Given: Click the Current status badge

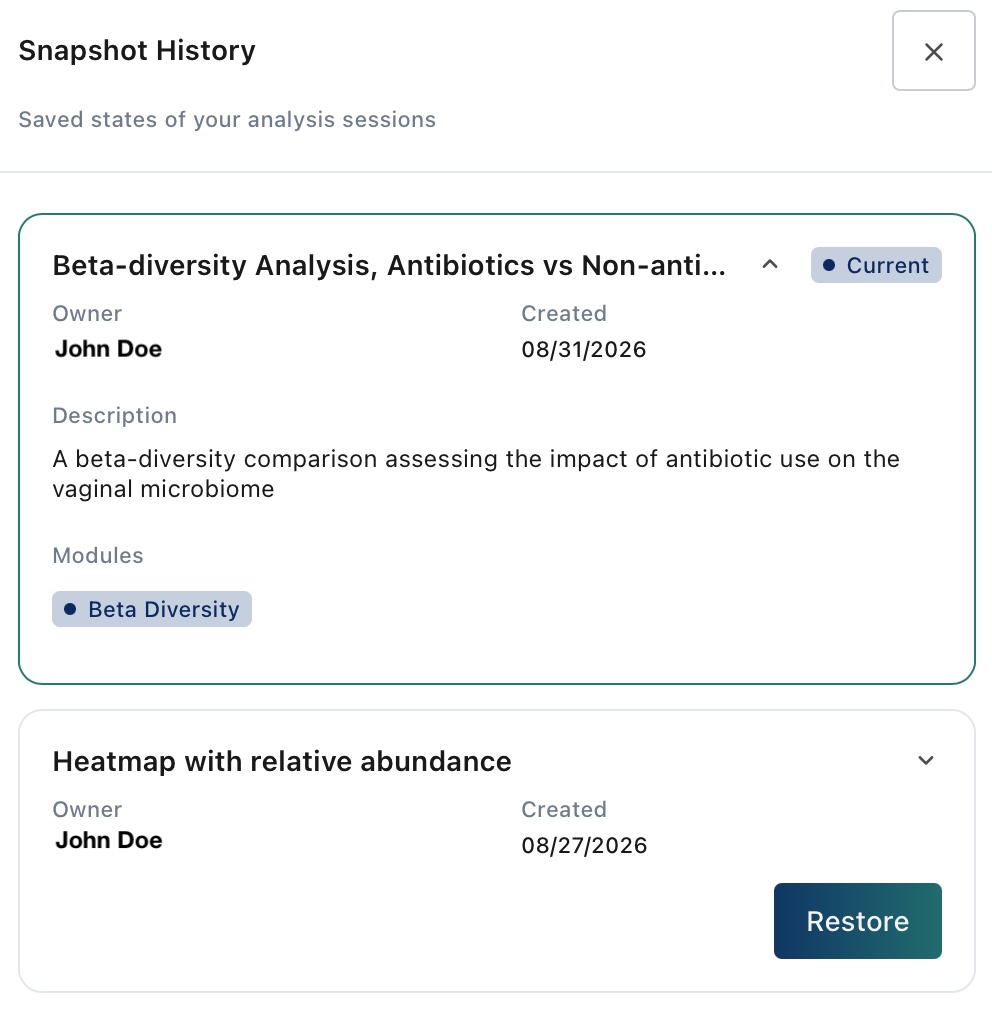Looking at the screenshot, I should [x=876, y=265].
